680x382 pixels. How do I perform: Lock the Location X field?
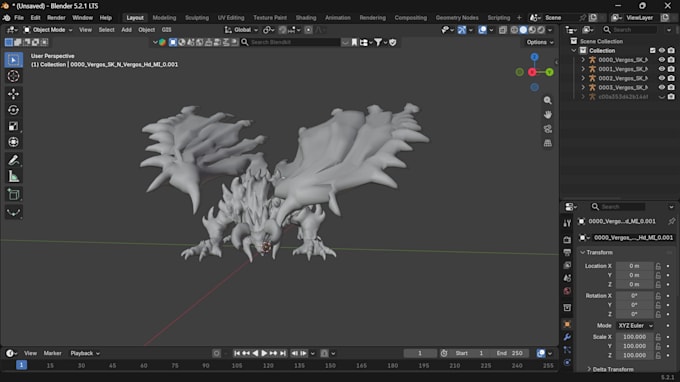pyautogui.click(x=658, y=266)
